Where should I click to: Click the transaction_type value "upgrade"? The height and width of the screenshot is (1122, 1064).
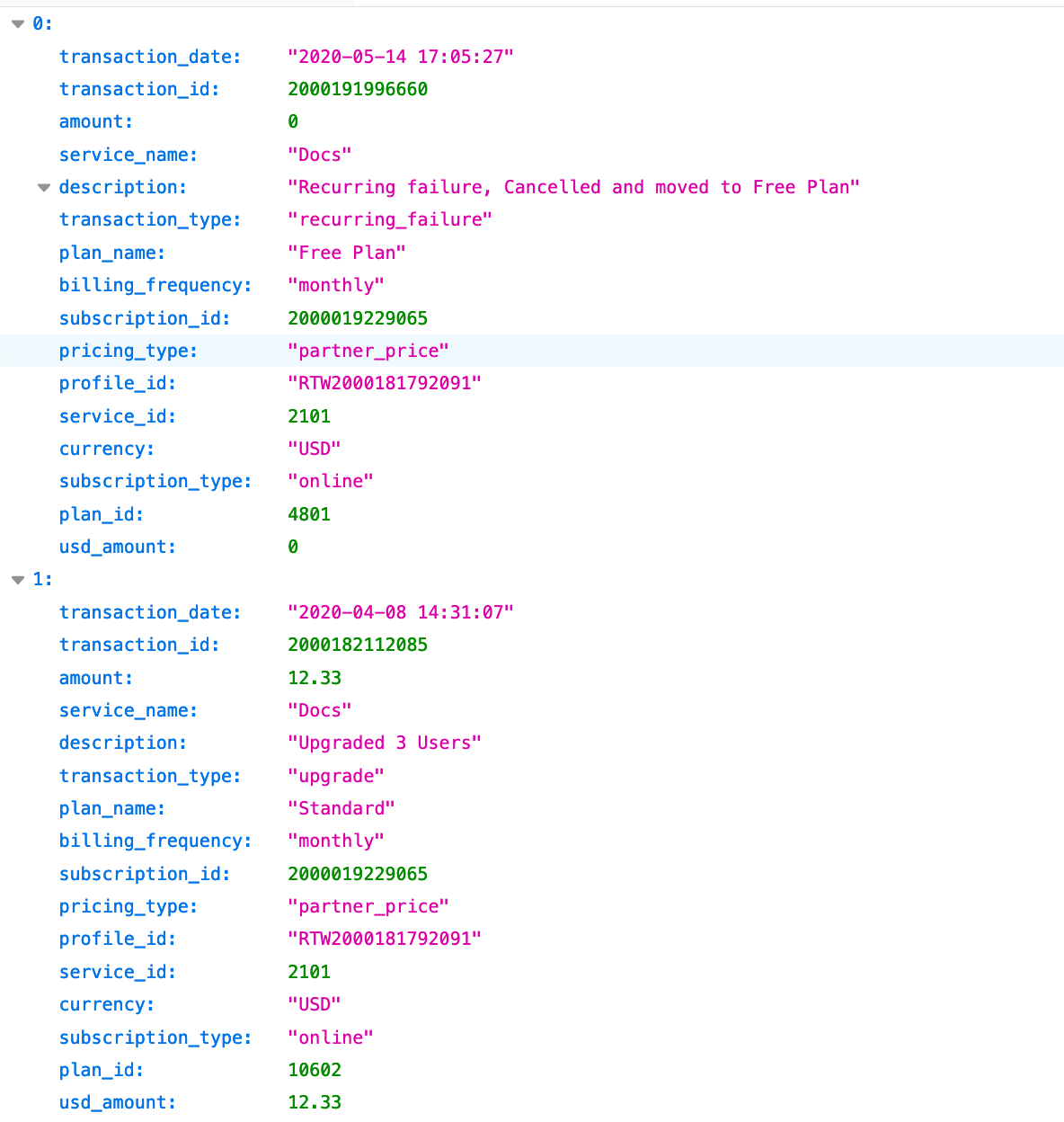[336, 776]
